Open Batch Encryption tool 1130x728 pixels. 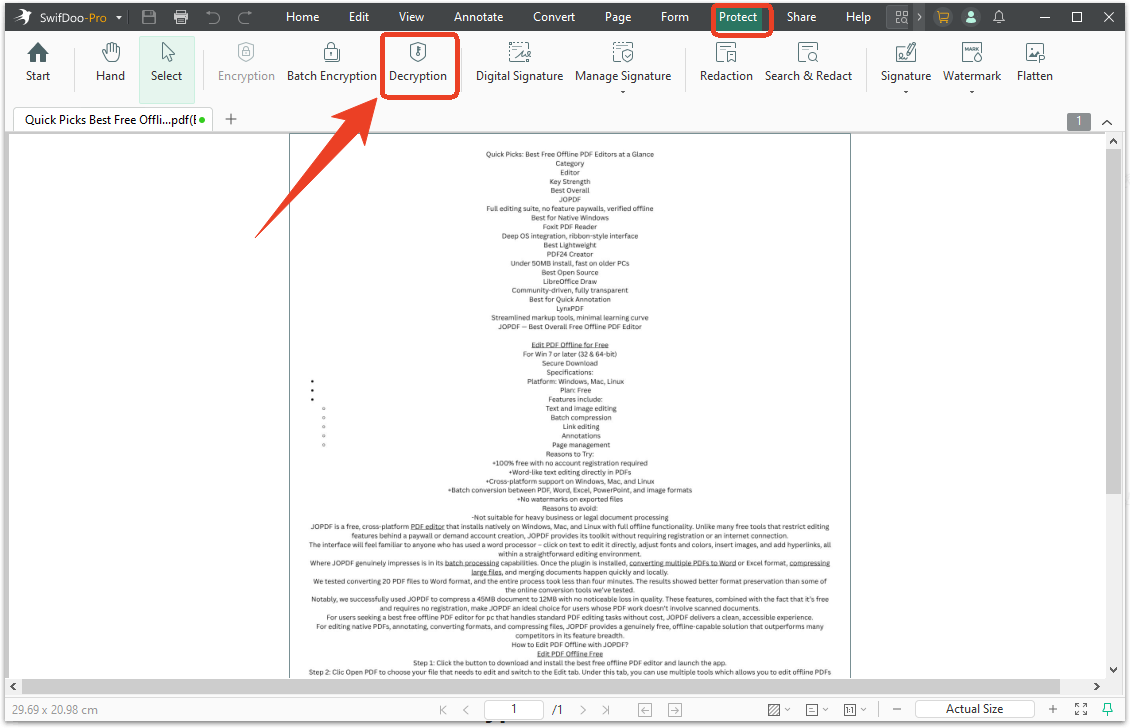coord(332,63)
